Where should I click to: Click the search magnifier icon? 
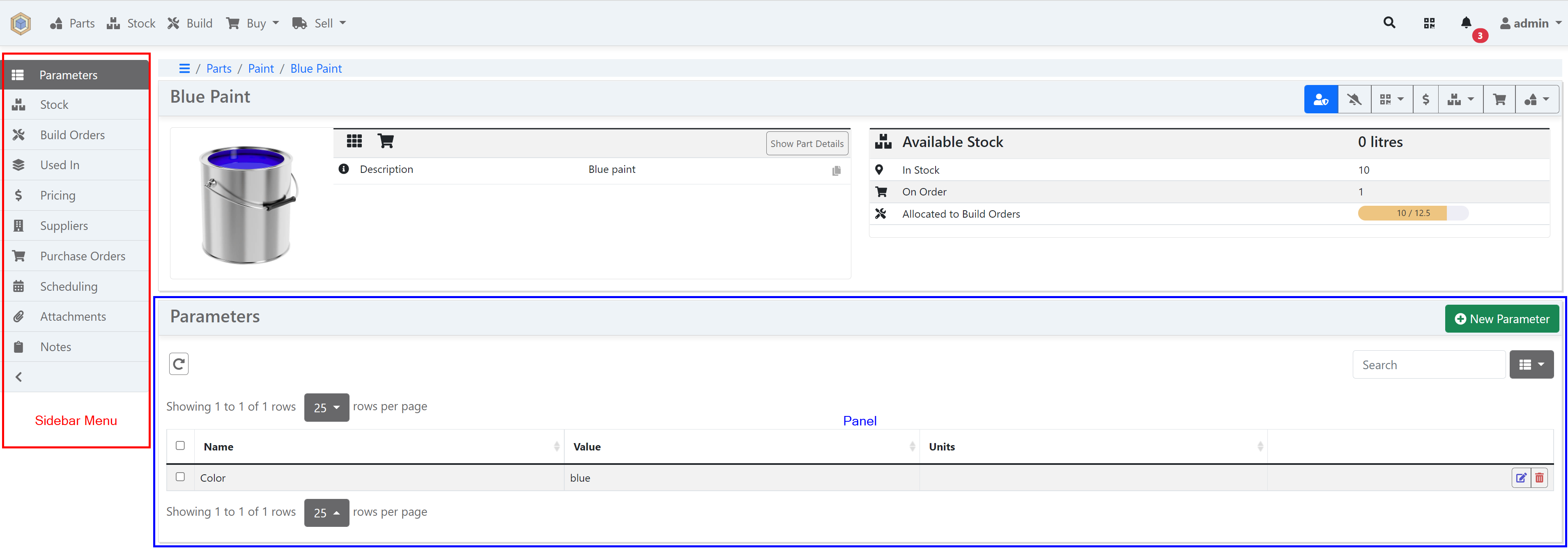[1389, 23]
